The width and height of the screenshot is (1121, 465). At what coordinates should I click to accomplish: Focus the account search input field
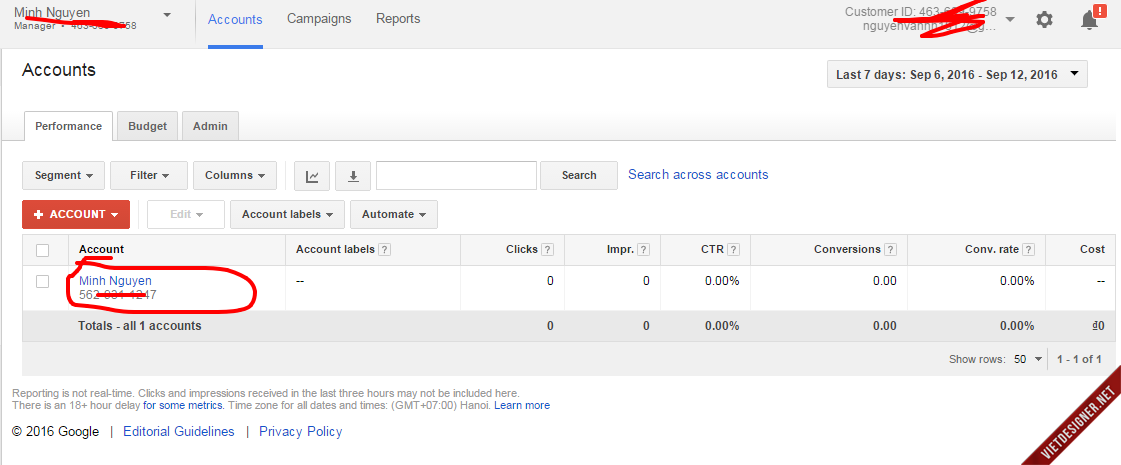tap(456, 175)
